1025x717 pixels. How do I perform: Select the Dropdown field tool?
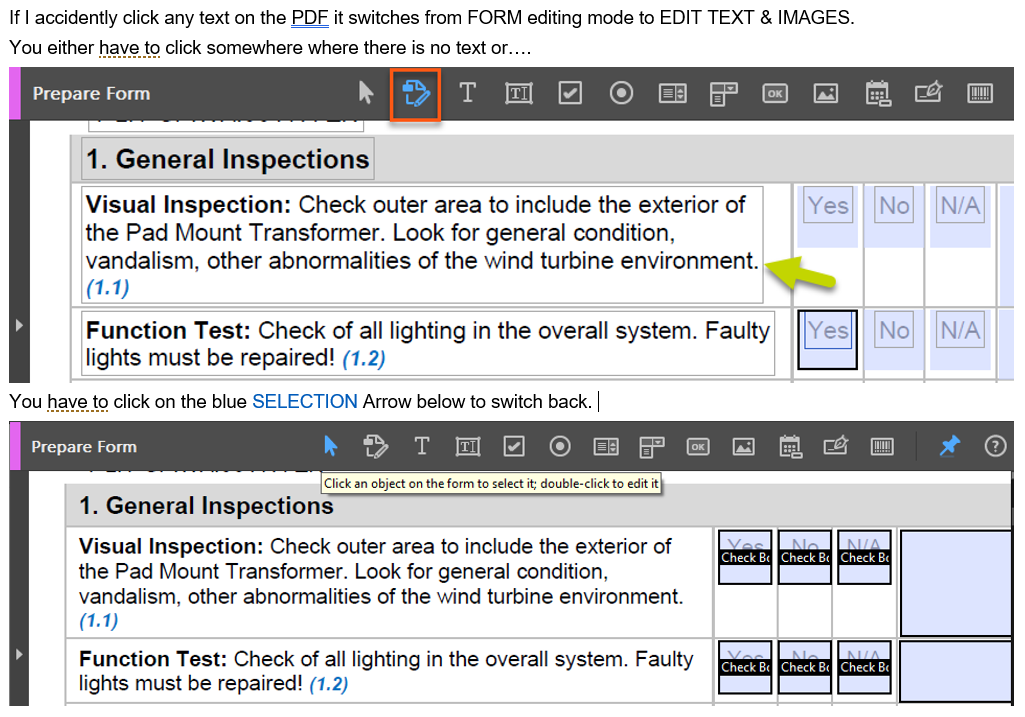click(723, 93)
